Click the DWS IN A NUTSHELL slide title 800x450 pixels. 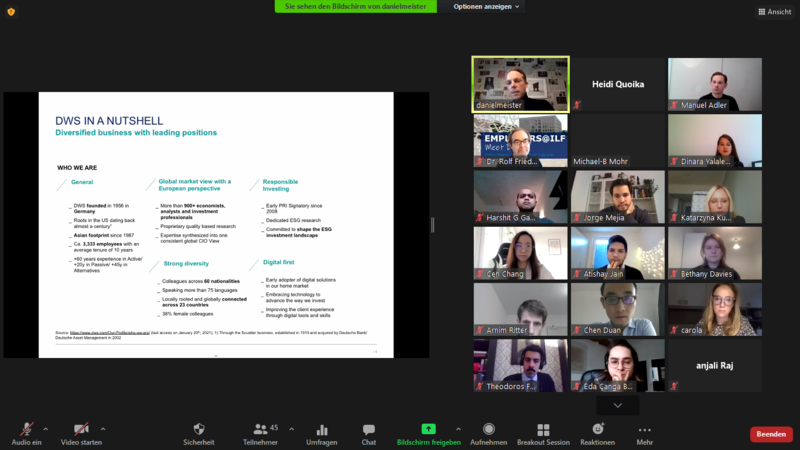[x=109, y=121]
